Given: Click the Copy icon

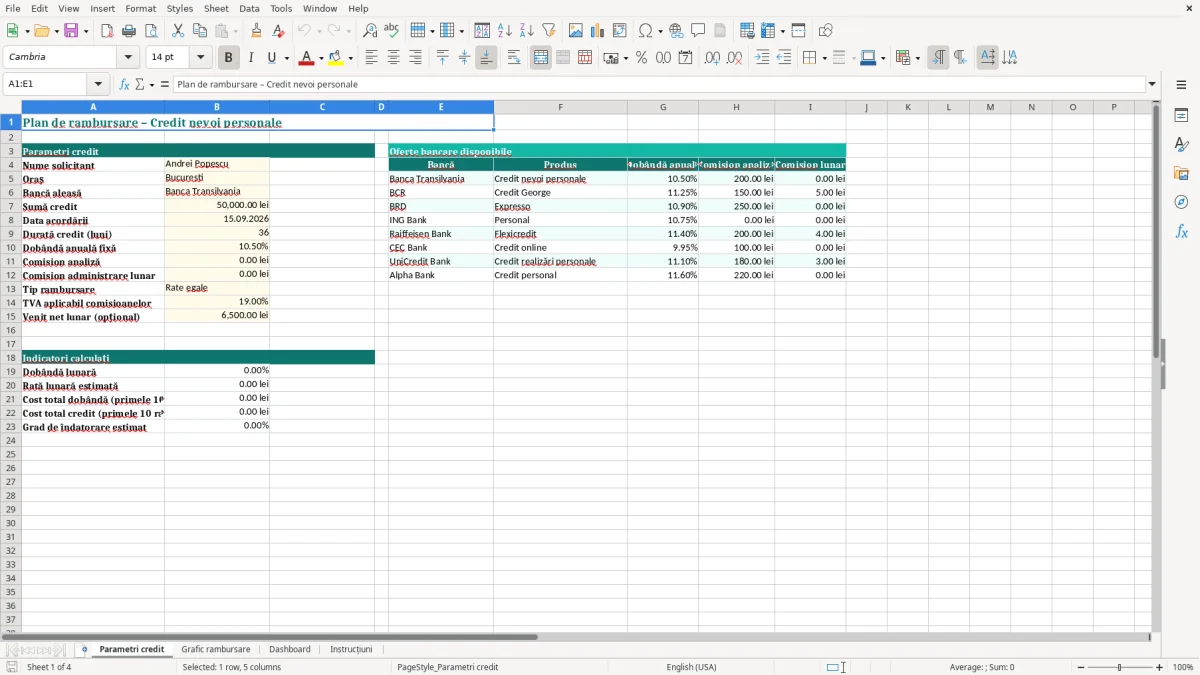Looking at the screenshot, I should [200, 31].
